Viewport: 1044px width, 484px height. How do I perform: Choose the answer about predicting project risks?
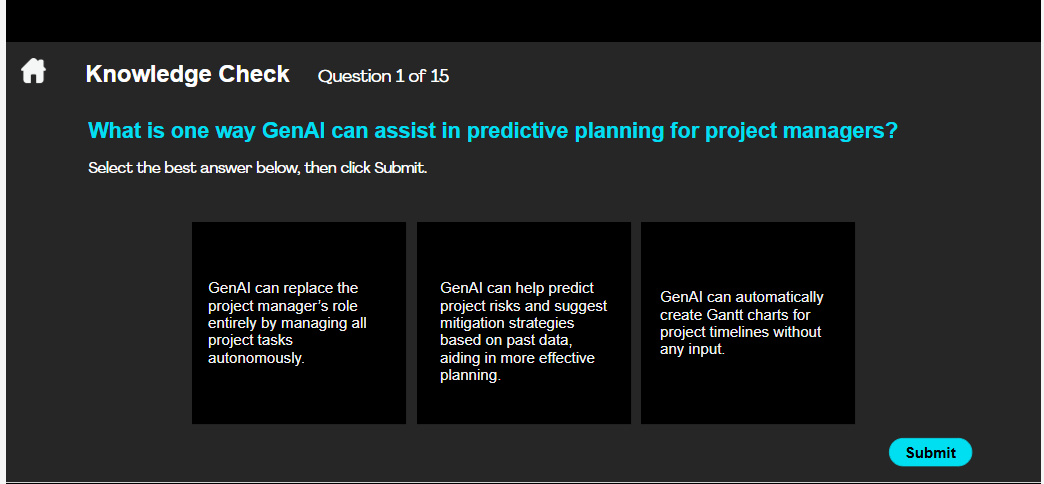pos(524,323)
